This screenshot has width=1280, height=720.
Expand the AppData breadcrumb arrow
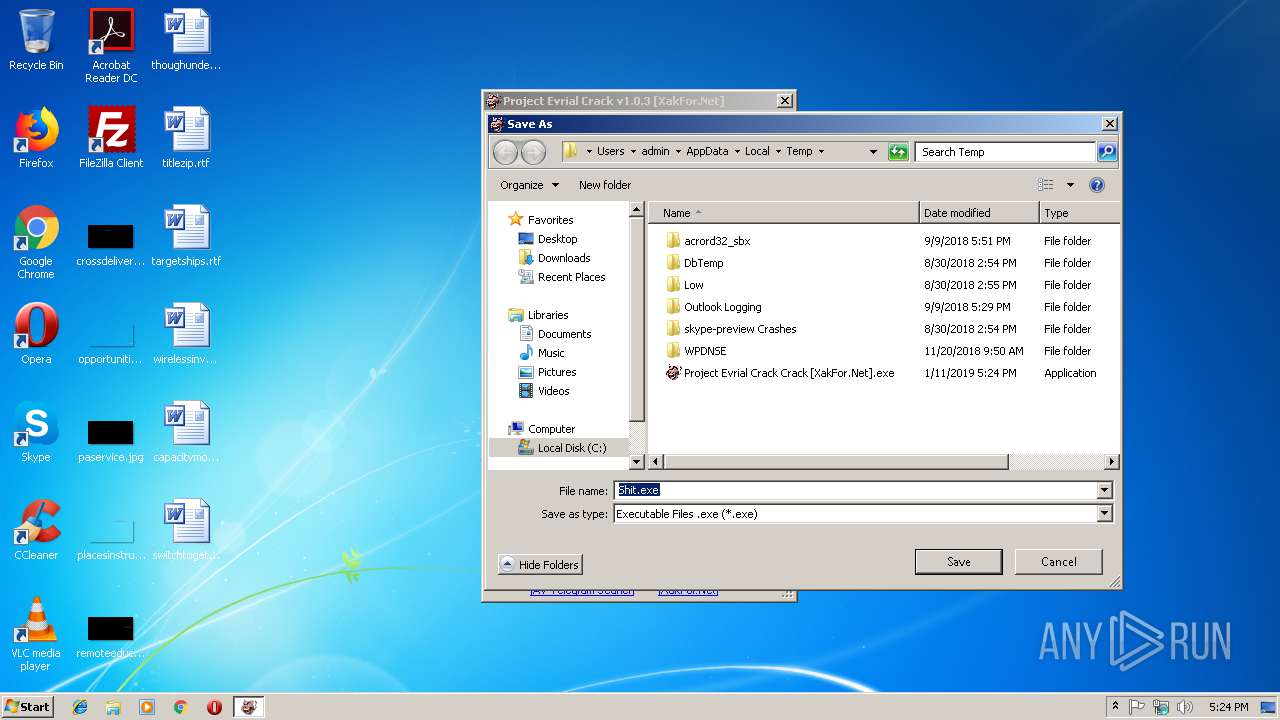(737, 152)
